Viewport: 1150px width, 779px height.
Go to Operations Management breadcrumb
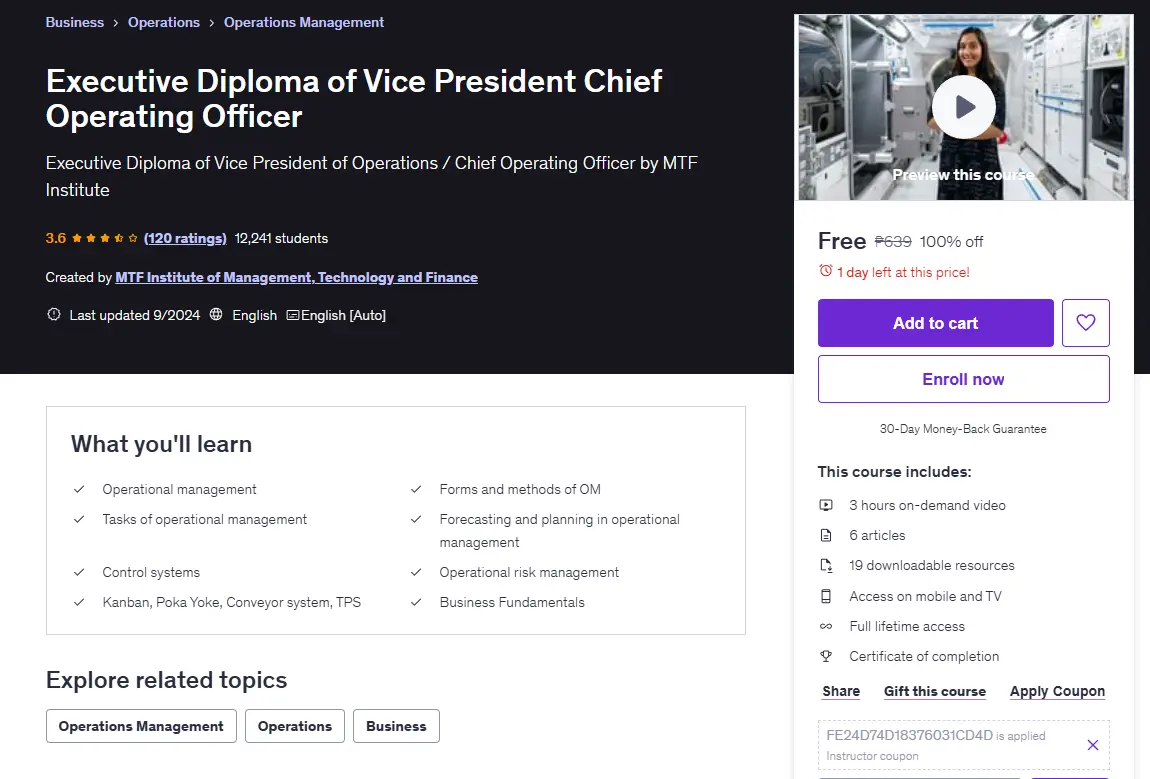[x=304, y=22]
